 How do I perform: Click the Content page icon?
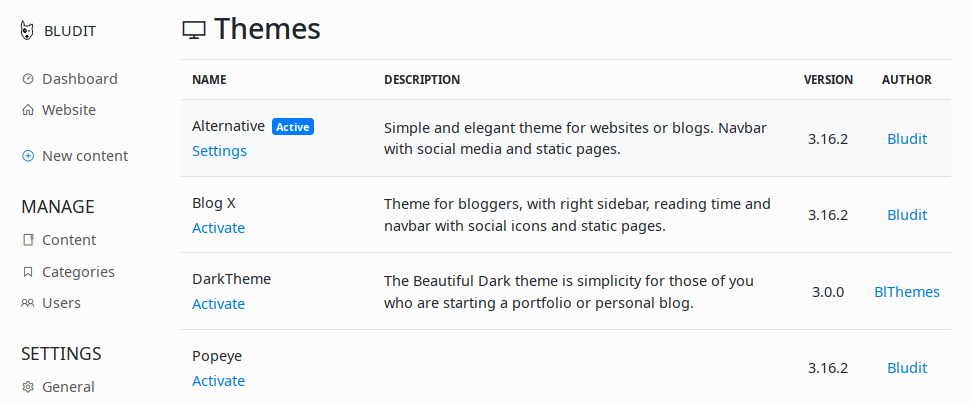pyautogui.click(x=28, y=240)
